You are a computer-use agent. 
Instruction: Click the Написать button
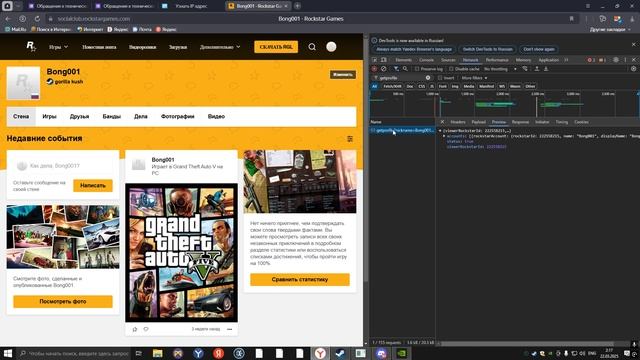coord(93,185)
